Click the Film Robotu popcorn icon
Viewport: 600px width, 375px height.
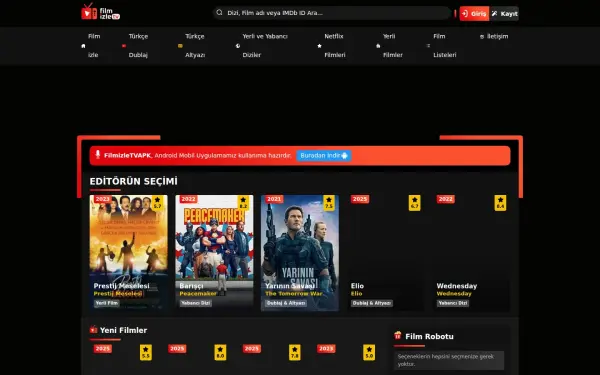point(398,336)
